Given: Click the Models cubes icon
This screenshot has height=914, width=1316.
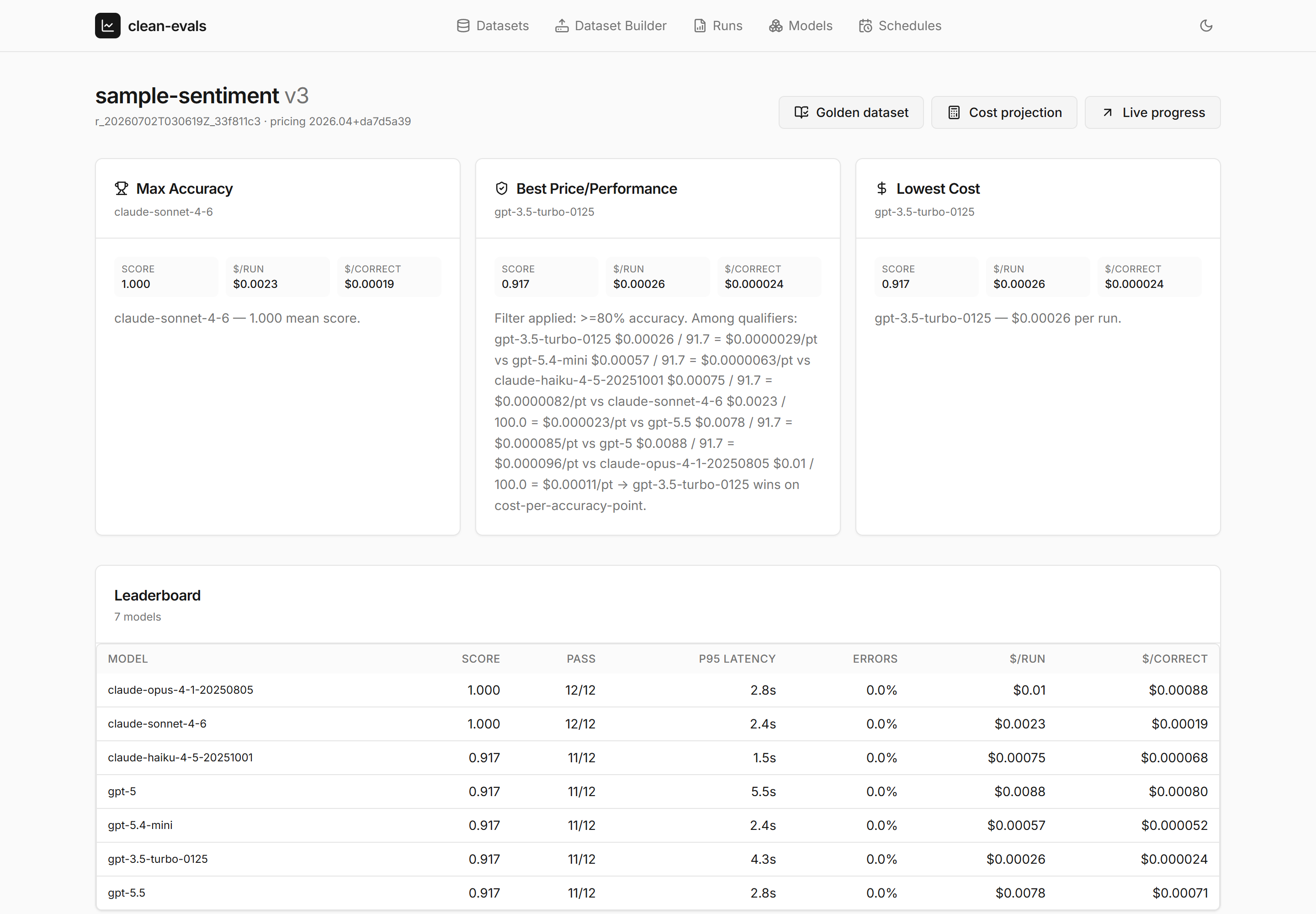Looking at the screenshot, I should 775,26.
